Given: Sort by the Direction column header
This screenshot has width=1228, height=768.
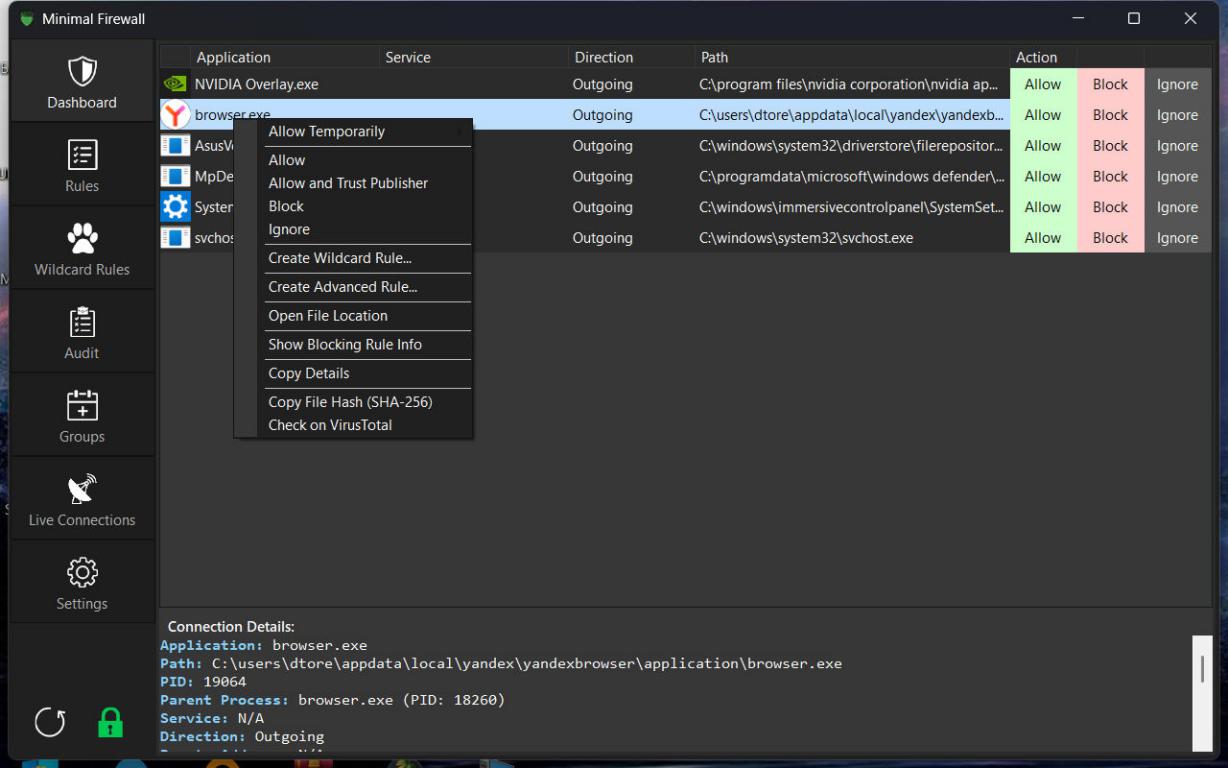Looking at the screenshot, I should pyautogui.click(x=604, y=57).
